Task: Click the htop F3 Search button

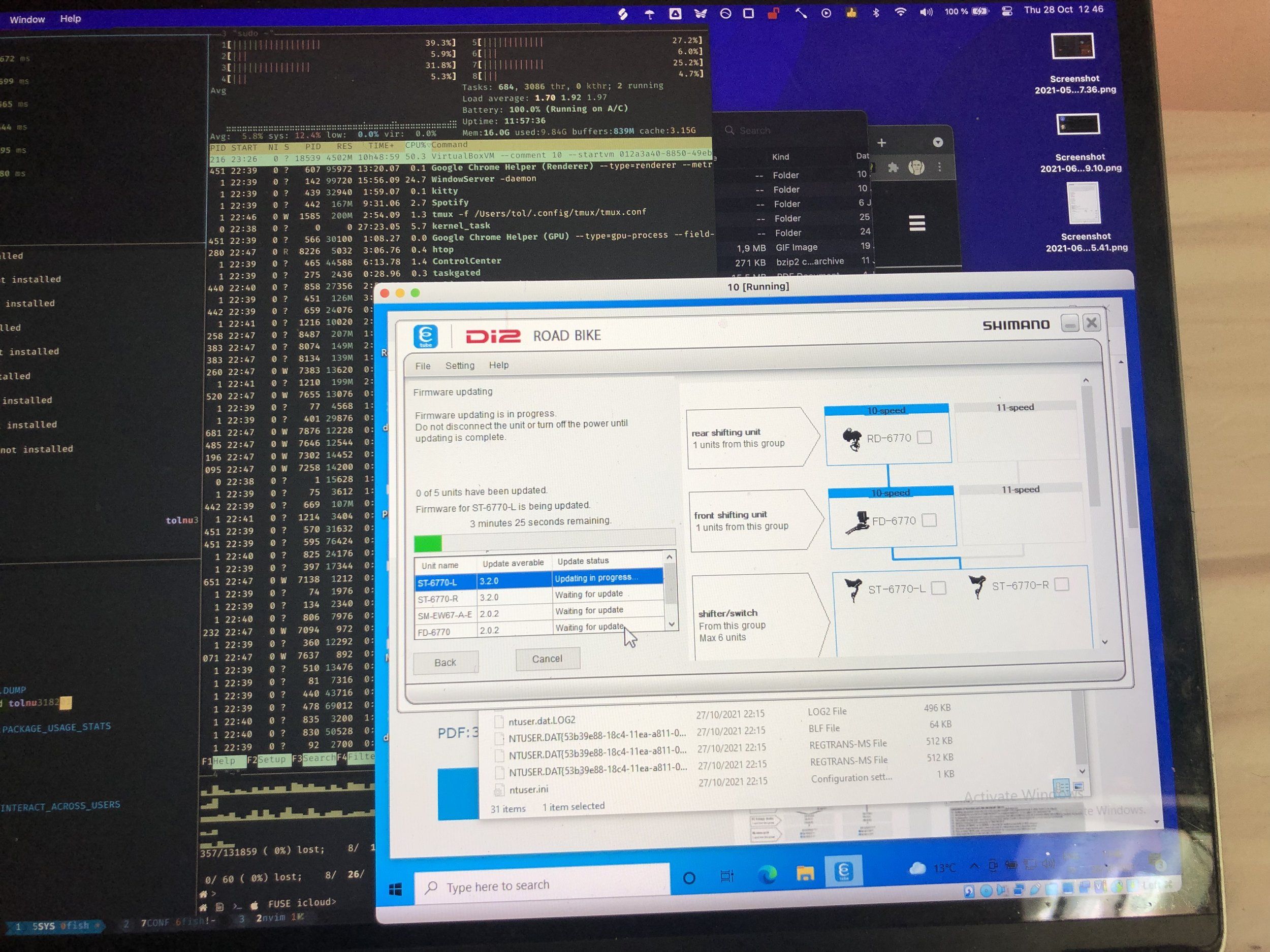Action: pos(313,759)
